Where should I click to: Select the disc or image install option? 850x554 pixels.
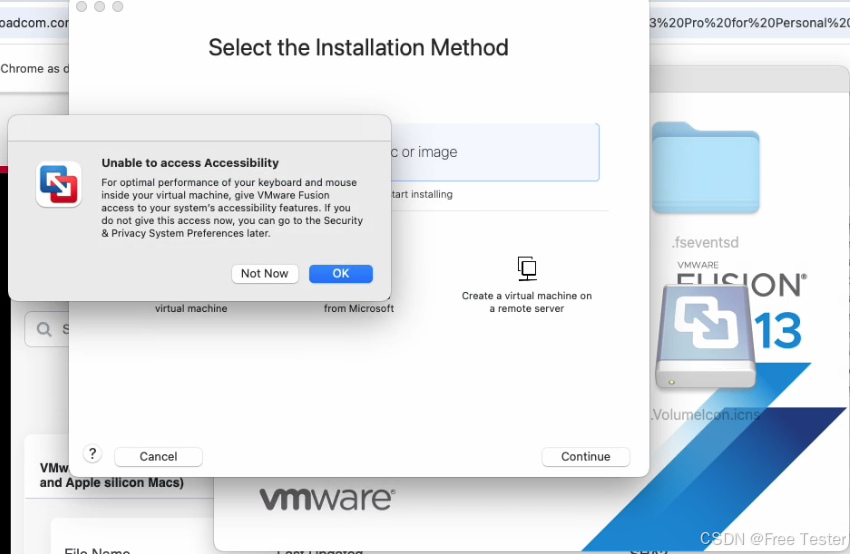point(495,152)
